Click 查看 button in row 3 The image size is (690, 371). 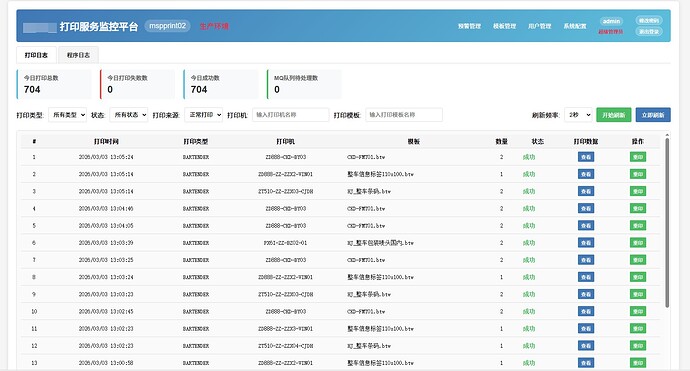[x=586, y=191]
